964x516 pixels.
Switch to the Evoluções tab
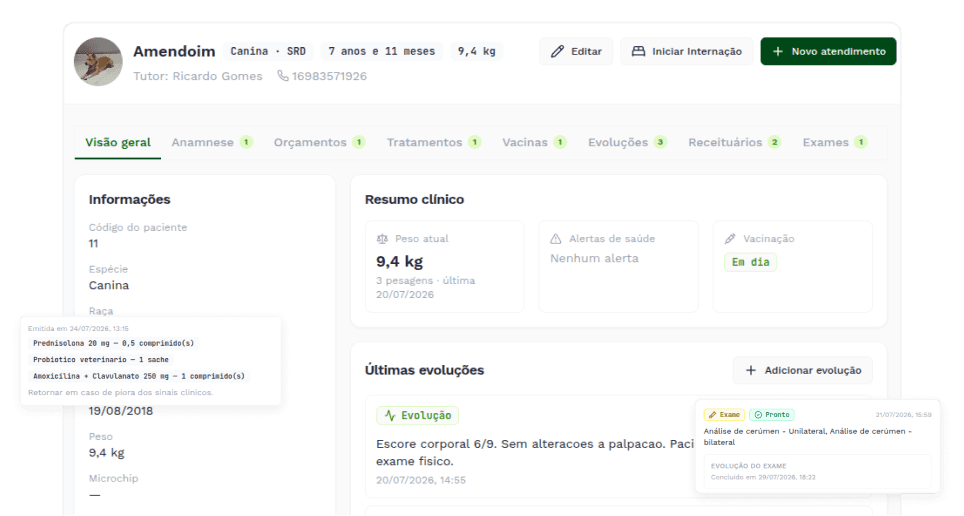click(x=627, y=142)
